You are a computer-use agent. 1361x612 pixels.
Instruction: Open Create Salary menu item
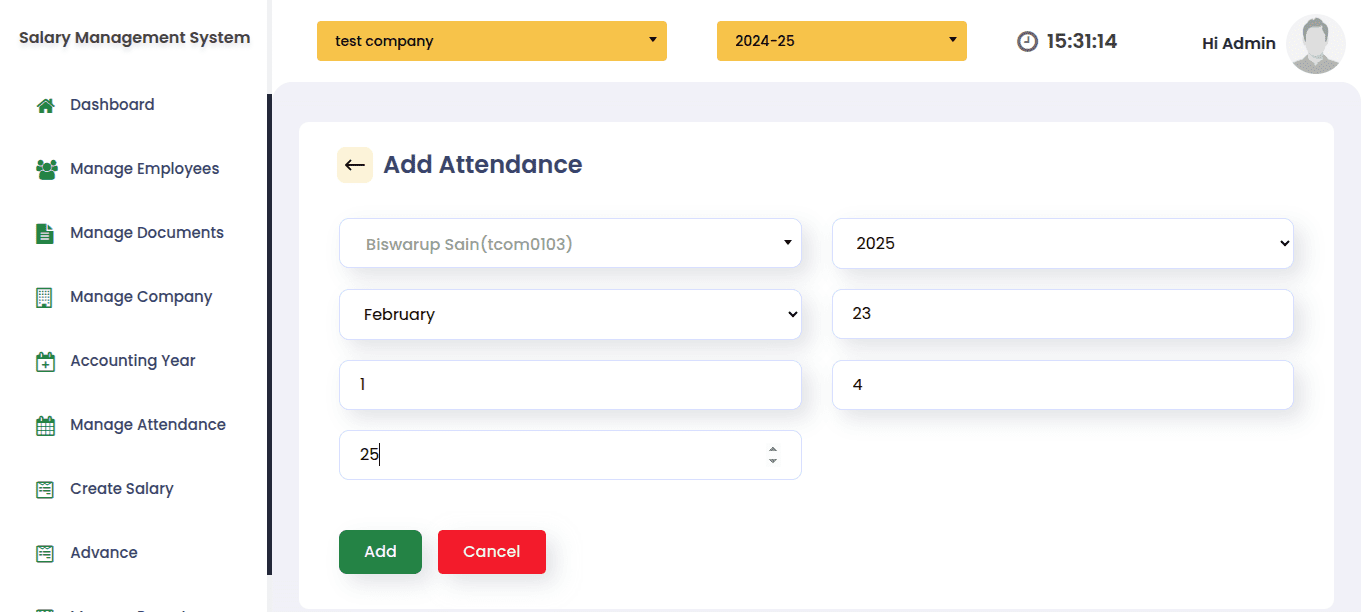pyautogui.click(x=122, y=489)
